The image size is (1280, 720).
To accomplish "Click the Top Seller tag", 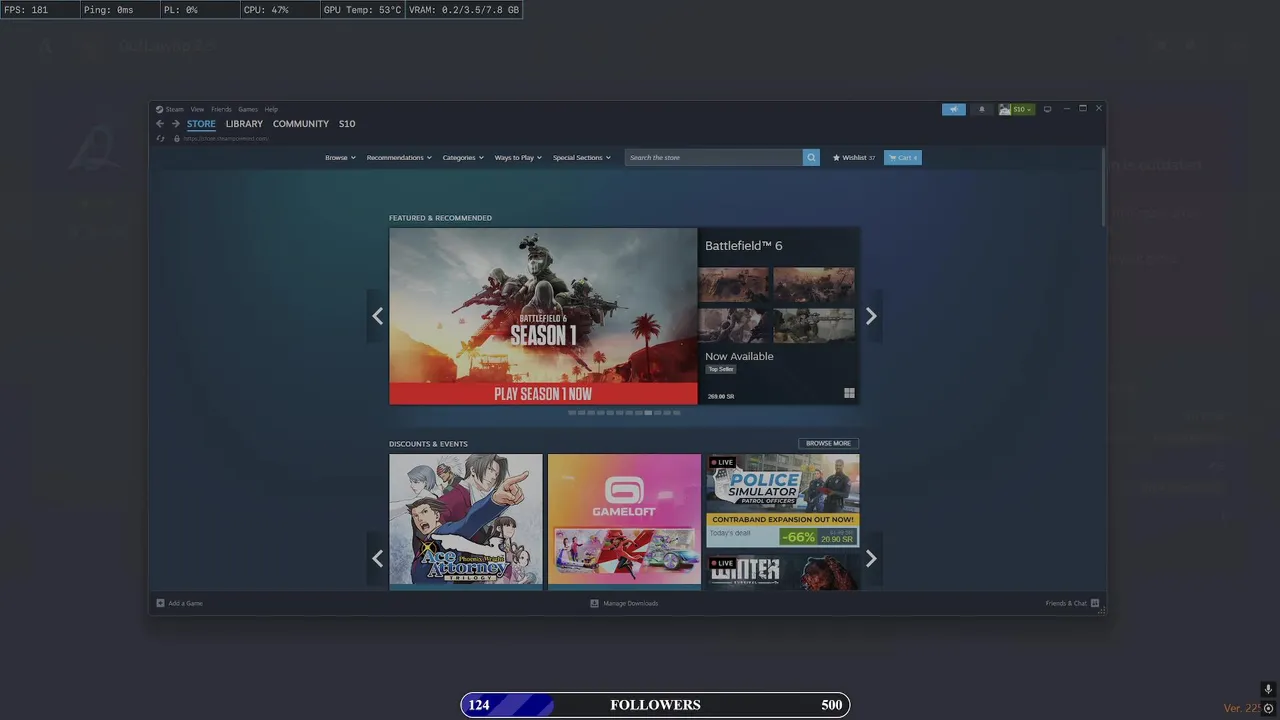I will click(x=721, y=369).
